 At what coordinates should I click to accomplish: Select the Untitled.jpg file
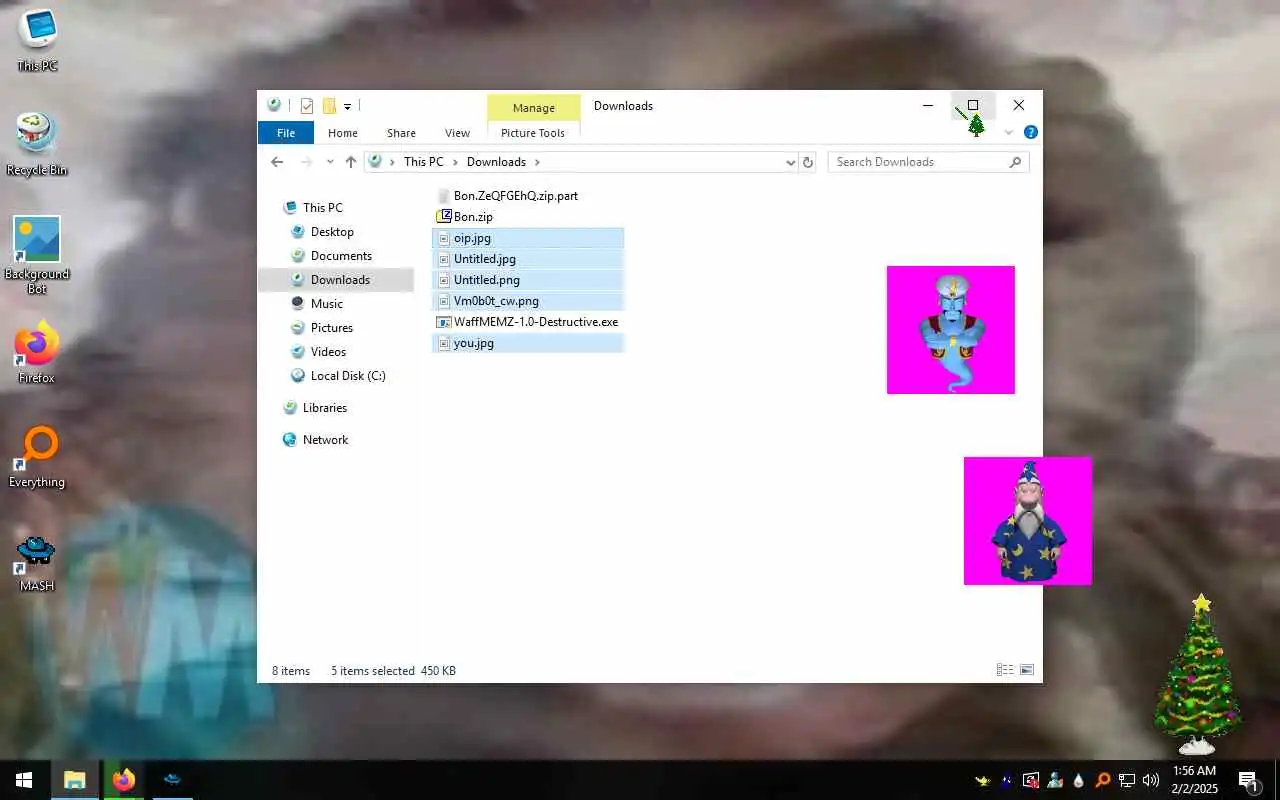click(528, 259)
